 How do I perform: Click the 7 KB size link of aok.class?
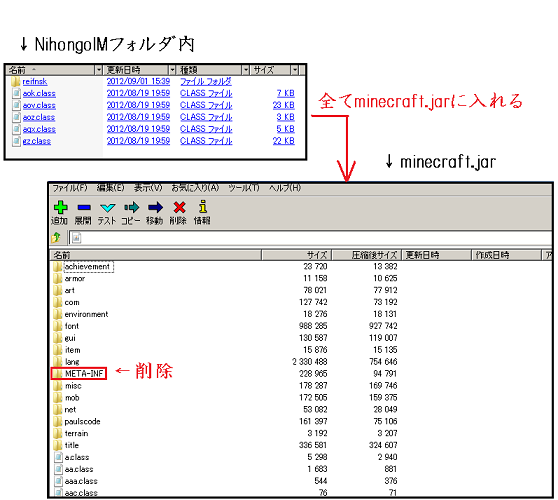(286, 93)
